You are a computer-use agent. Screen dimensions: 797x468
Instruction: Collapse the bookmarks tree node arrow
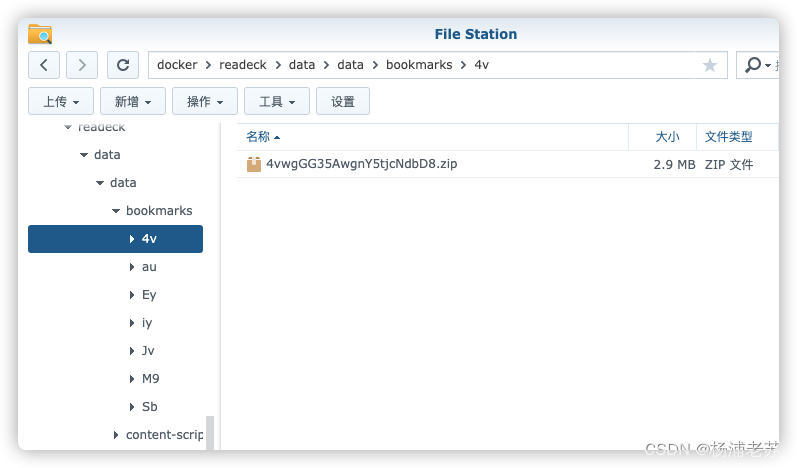[x=116, y=211]
